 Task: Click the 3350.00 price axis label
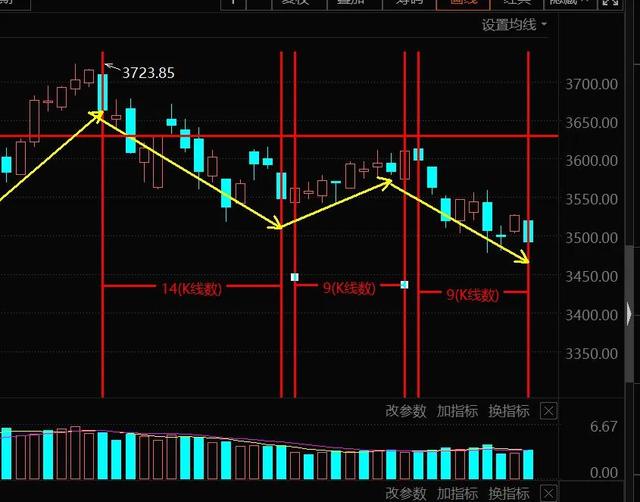pos(591,353)
